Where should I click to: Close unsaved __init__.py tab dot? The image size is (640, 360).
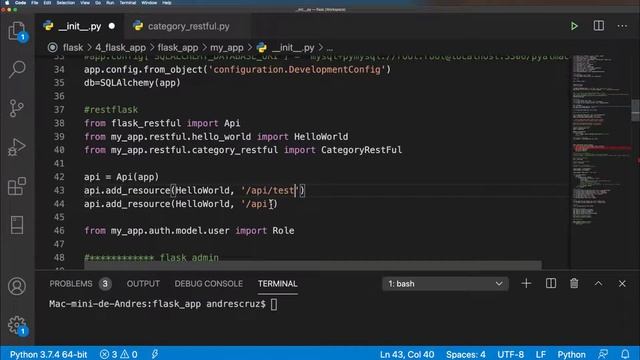coord(111,26)
